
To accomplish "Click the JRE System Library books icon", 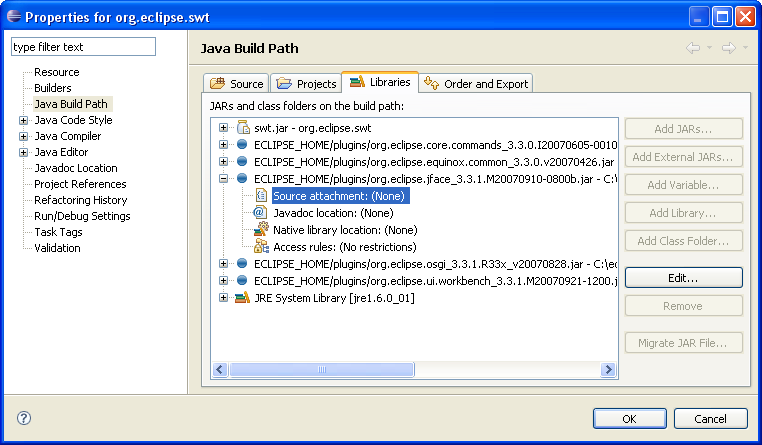I will pos(242,297).
